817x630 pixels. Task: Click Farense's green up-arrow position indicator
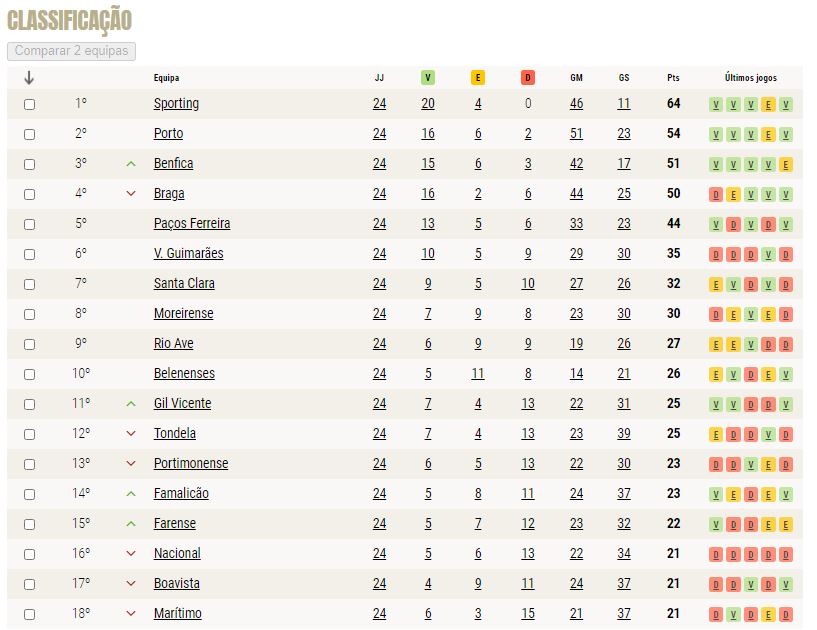[131, 524]
